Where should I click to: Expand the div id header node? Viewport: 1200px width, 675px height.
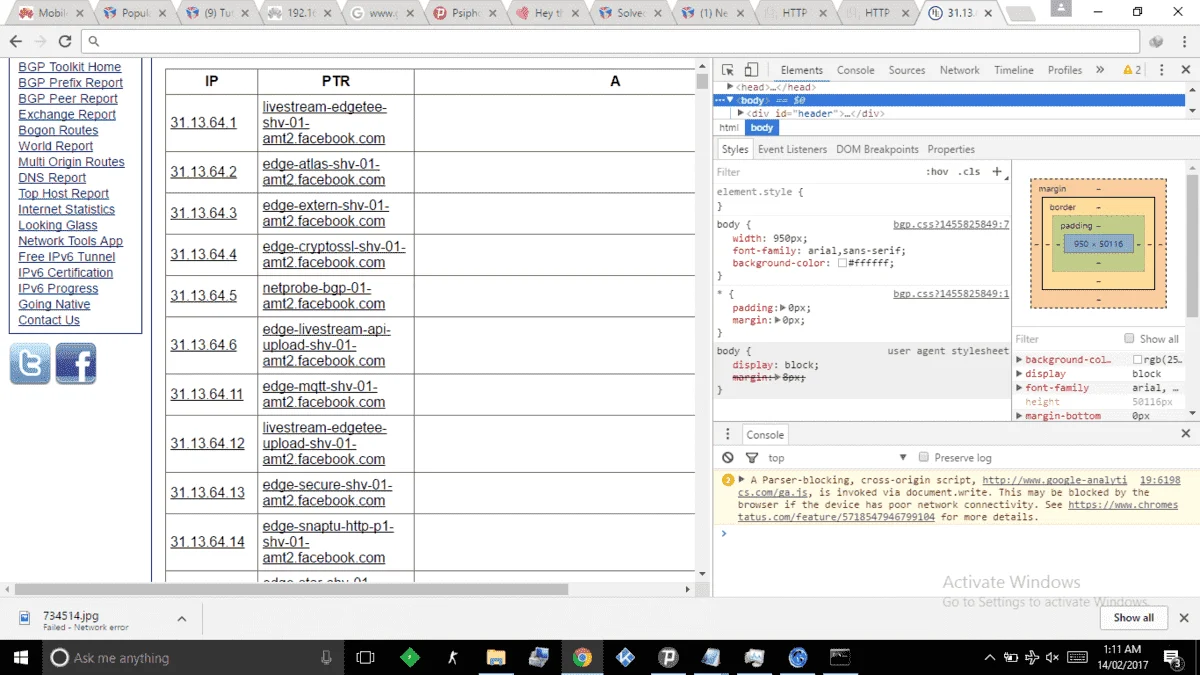(741, 114)
